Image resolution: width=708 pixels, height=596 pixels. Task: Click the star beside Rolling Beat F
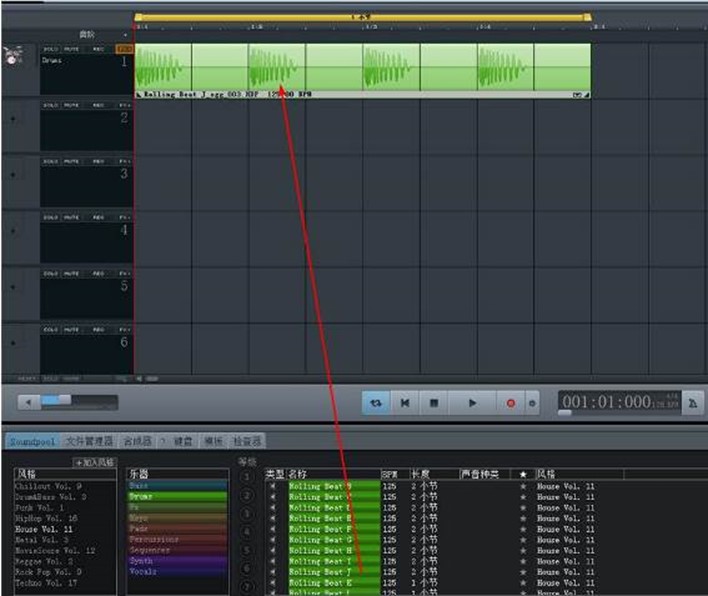(x=523, y=529)
